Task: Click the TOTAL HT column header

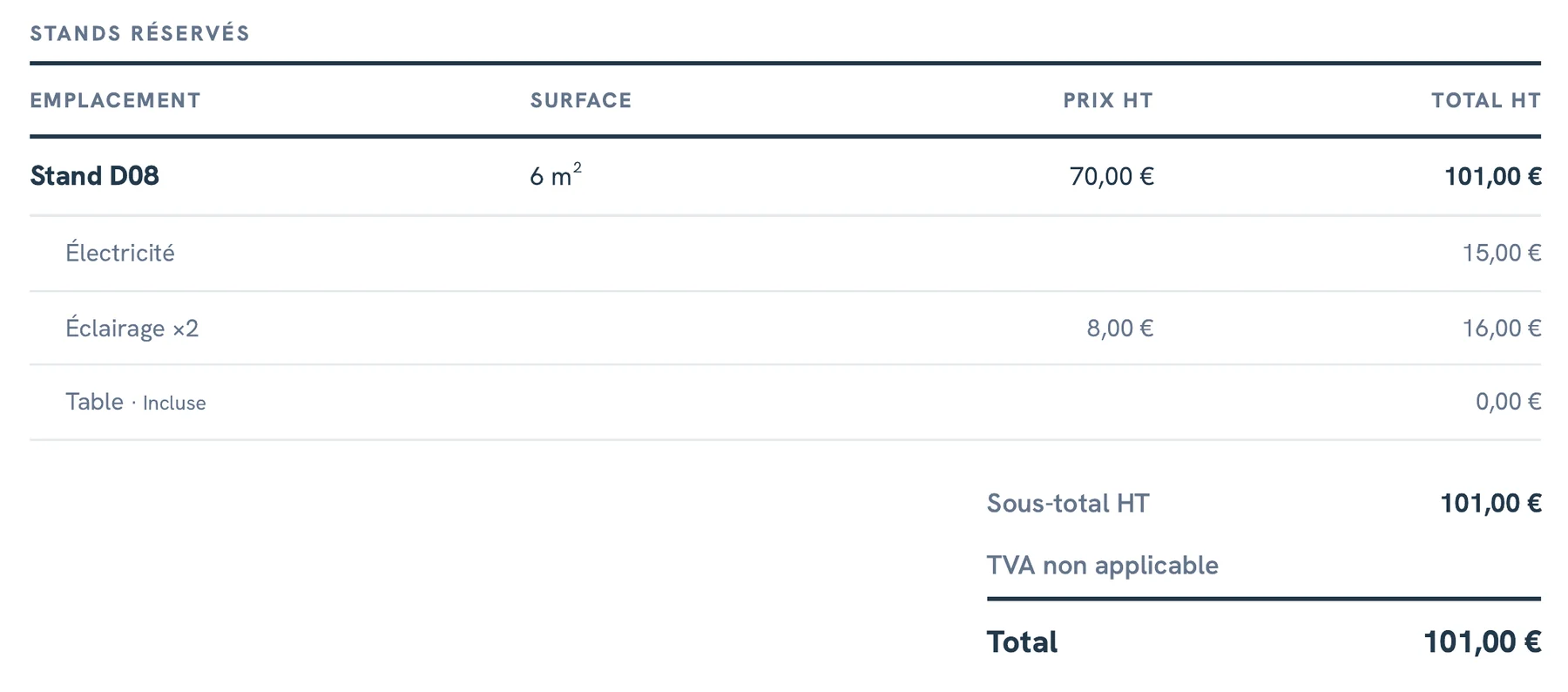Action: 1486,100
